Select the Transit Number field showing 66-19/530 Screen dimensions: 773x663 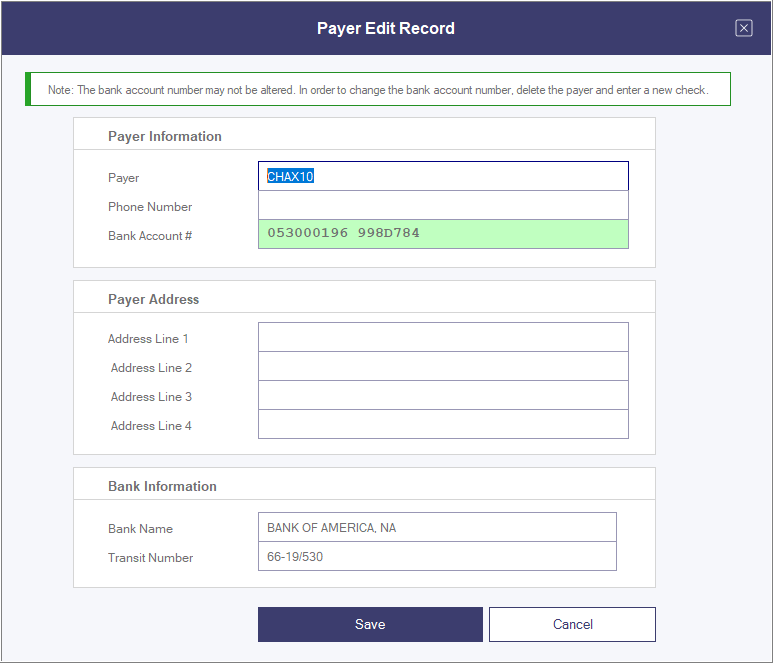point(436,557)
